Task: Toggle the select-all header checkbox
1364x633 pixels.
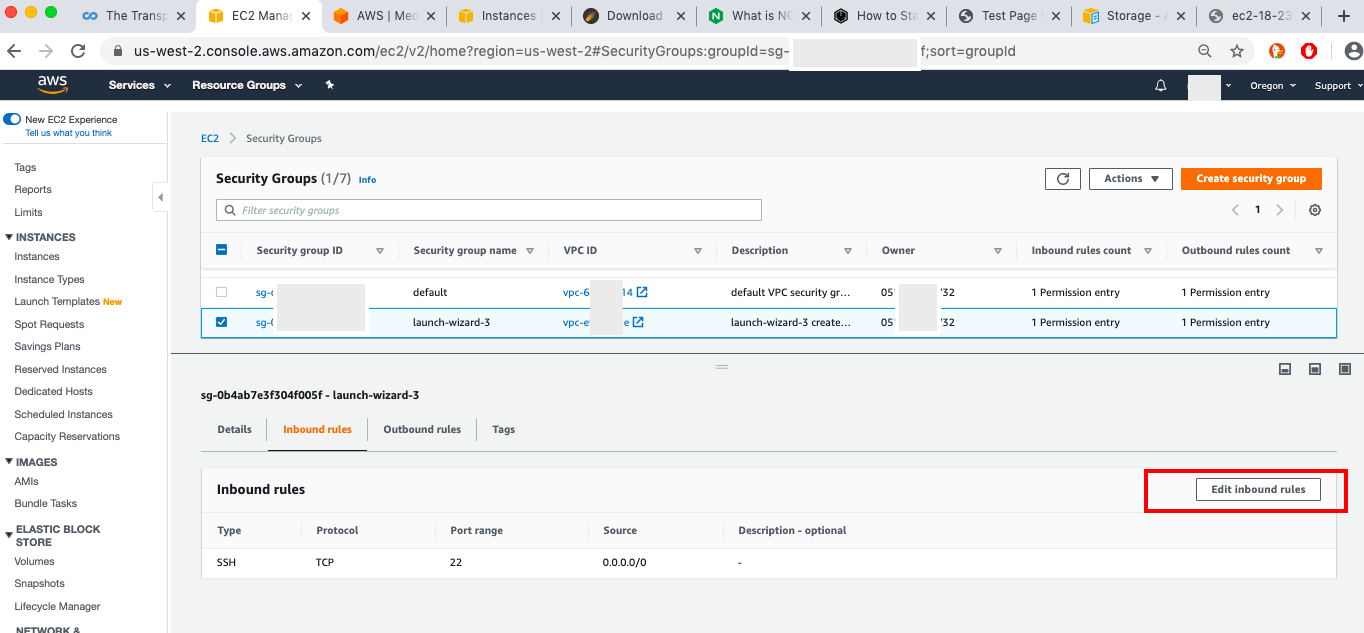Action: pos(222,251)
